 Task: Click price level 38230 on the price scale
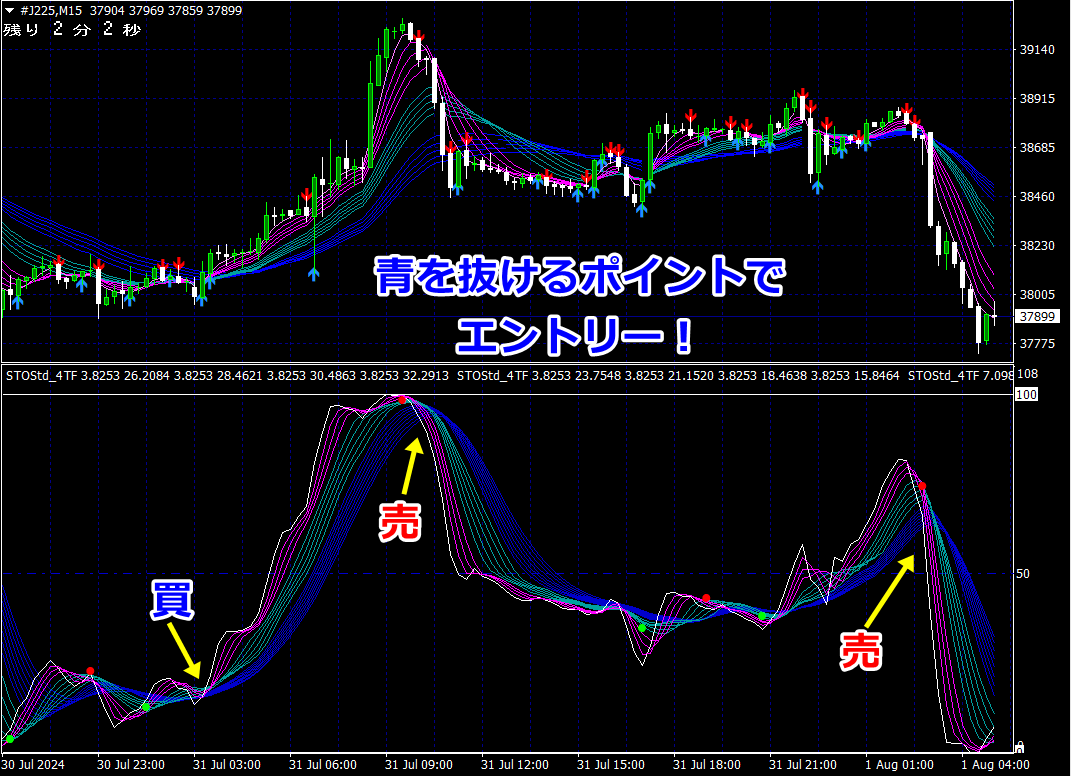click(1037, 246)
